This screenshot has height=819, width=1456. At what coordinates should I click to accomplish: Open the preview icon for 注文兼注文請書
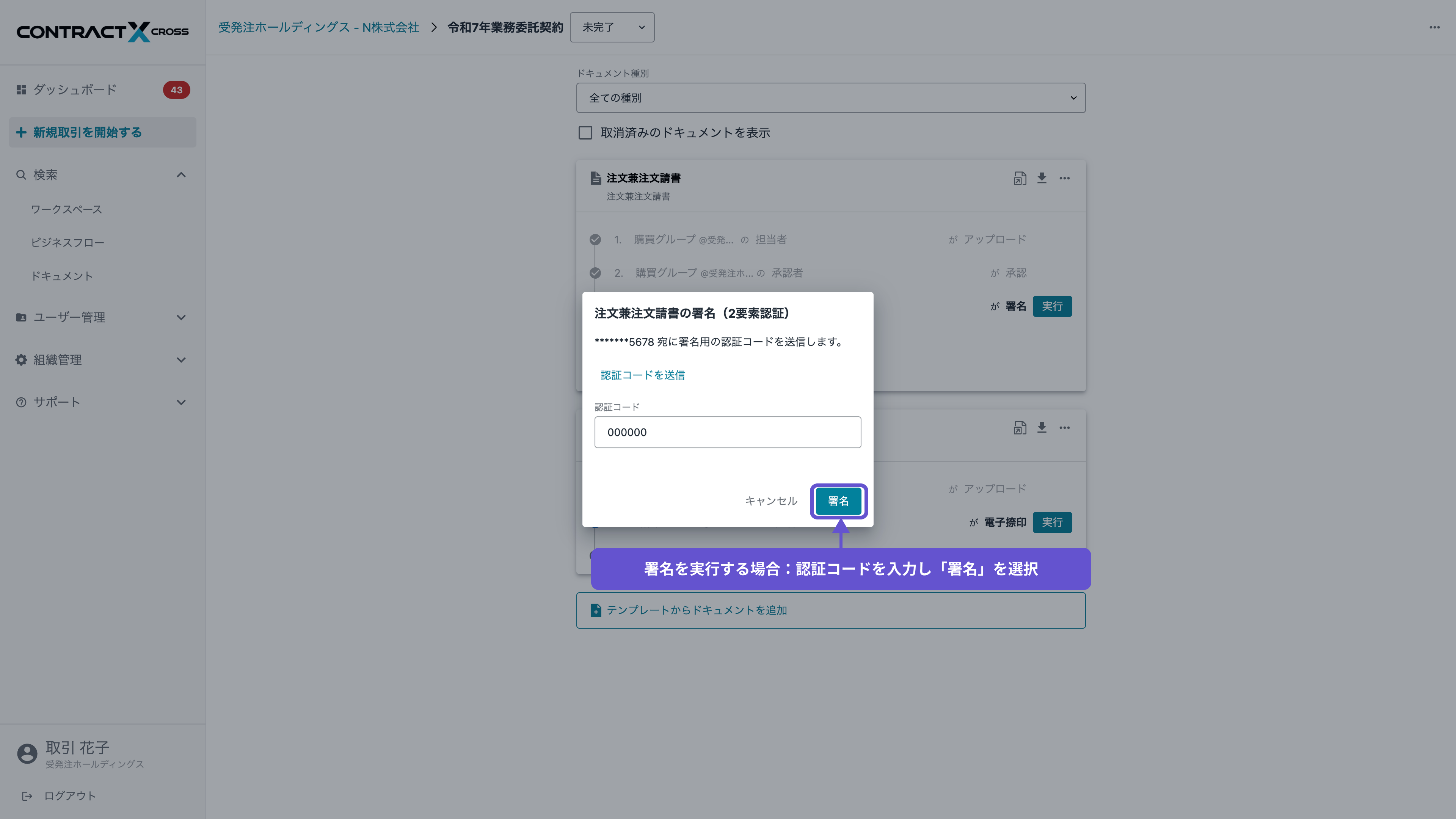tap(1020, 178)
